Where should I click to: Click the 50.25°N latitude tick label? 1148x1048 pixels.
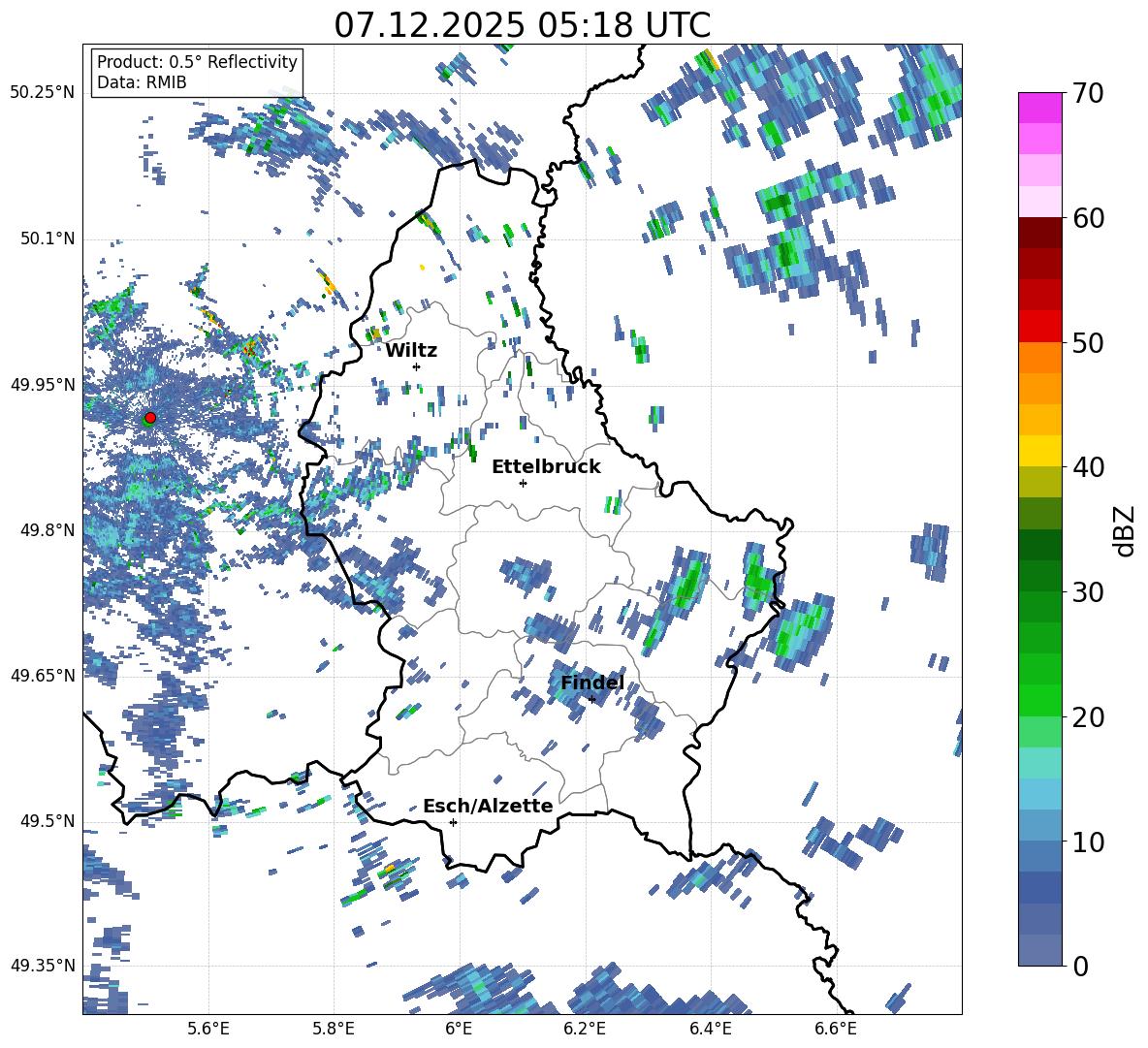click(43, 93)
